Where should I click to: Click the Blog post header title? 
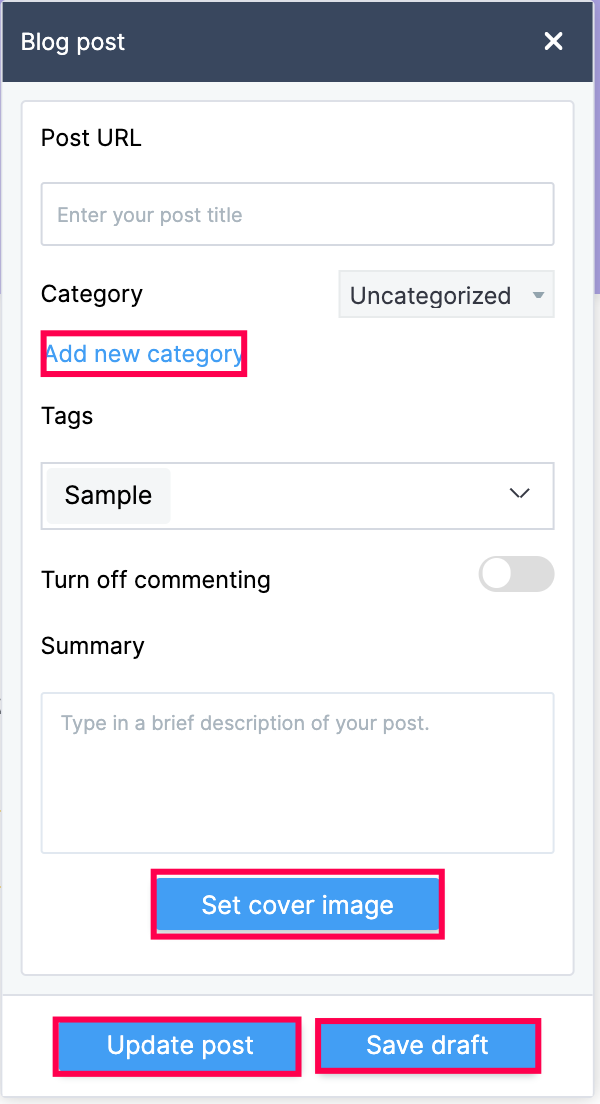coord(73,42)
